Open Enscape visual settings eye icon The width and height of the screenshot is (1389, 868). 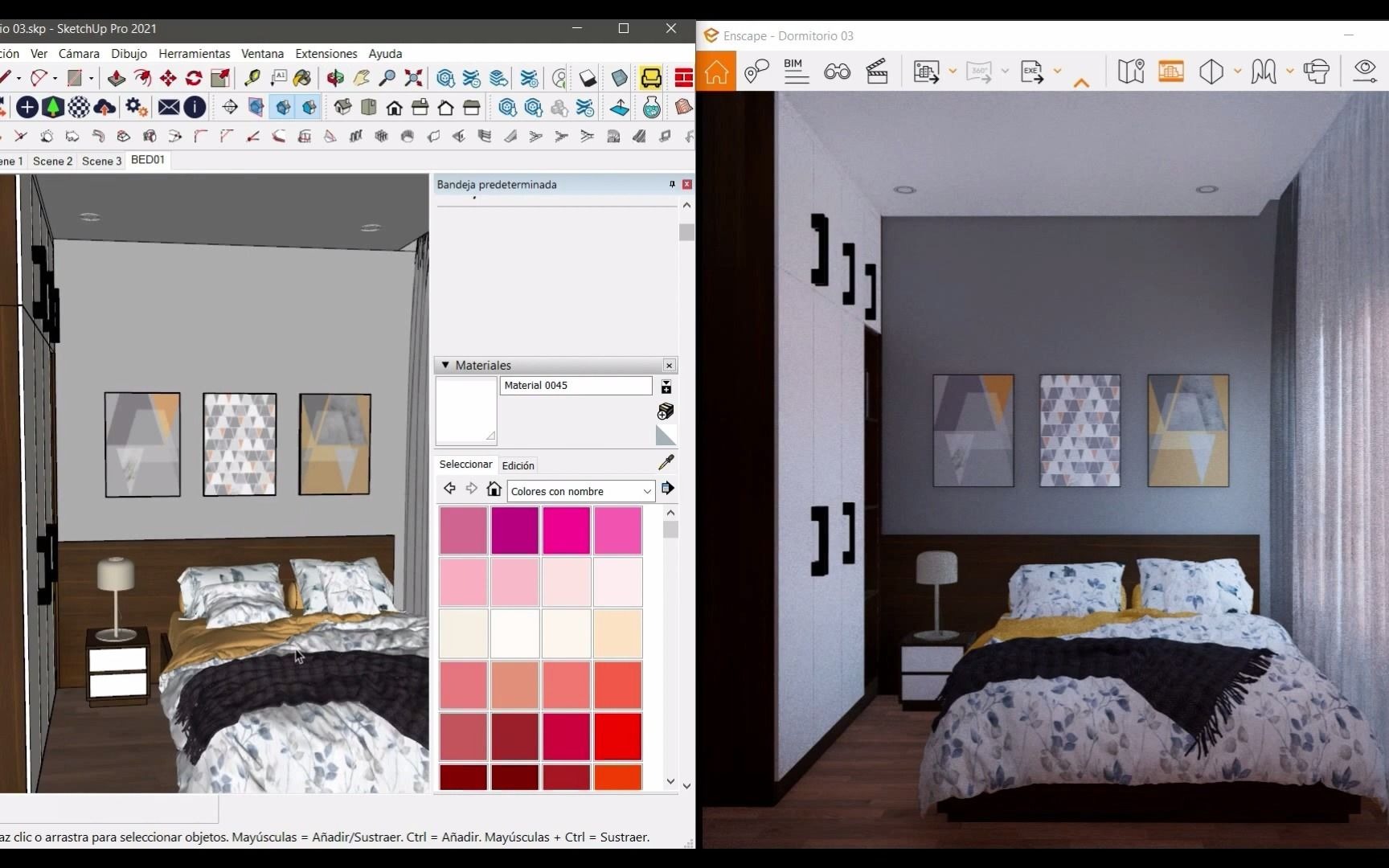coord(1364,72)
